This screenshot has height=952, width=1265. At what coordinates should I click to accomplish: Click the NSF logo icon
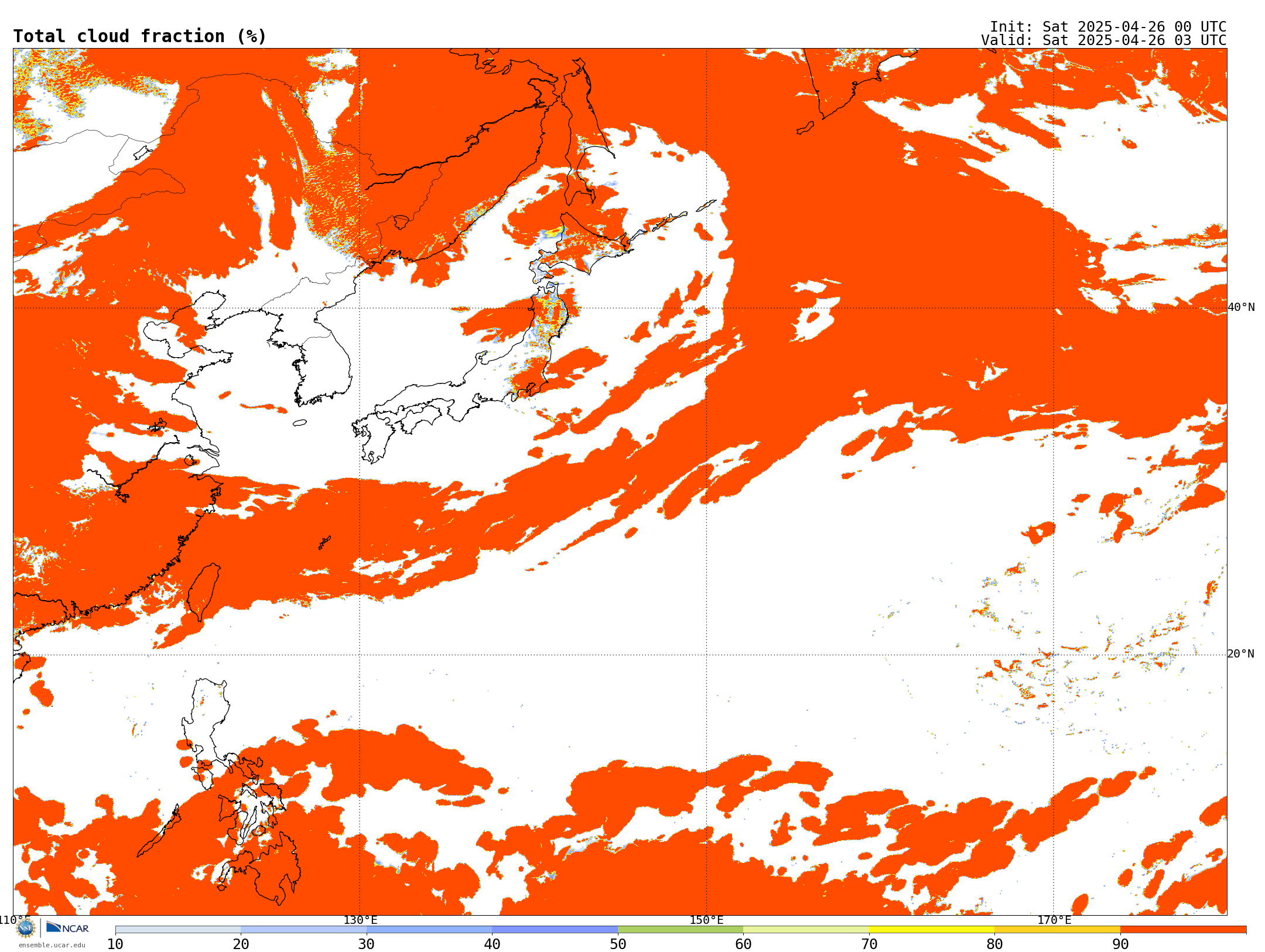[x=26, y=928]
